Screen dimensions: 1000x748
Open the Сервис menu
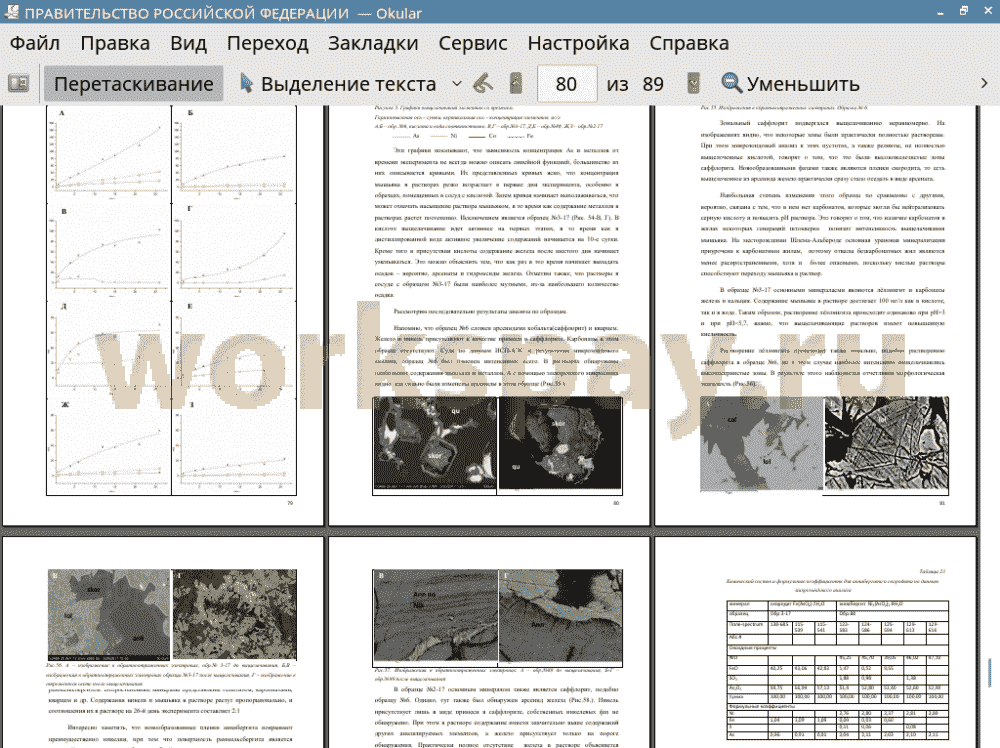(473, 43)
